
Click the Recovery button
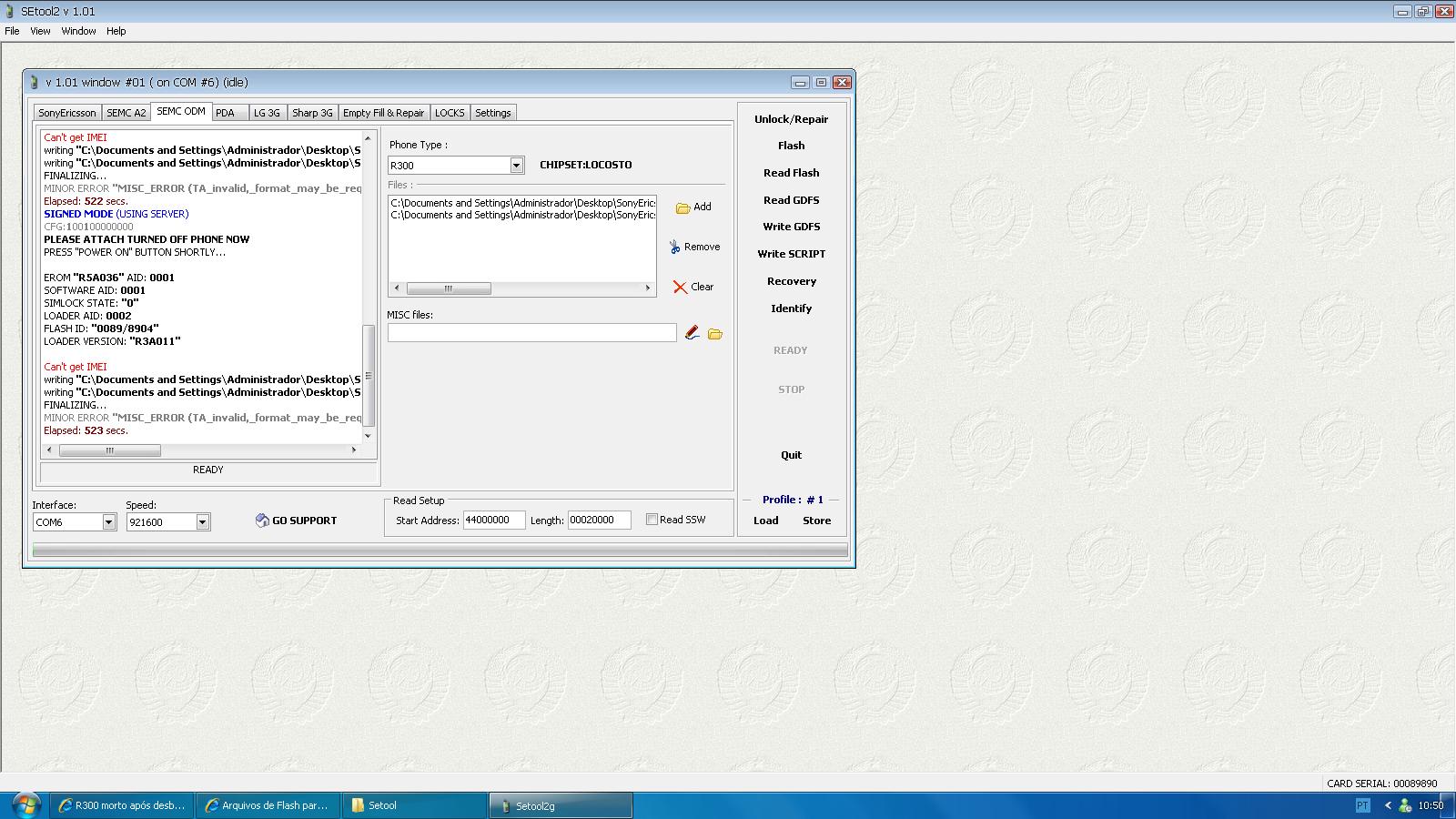(x=792, y=281)
